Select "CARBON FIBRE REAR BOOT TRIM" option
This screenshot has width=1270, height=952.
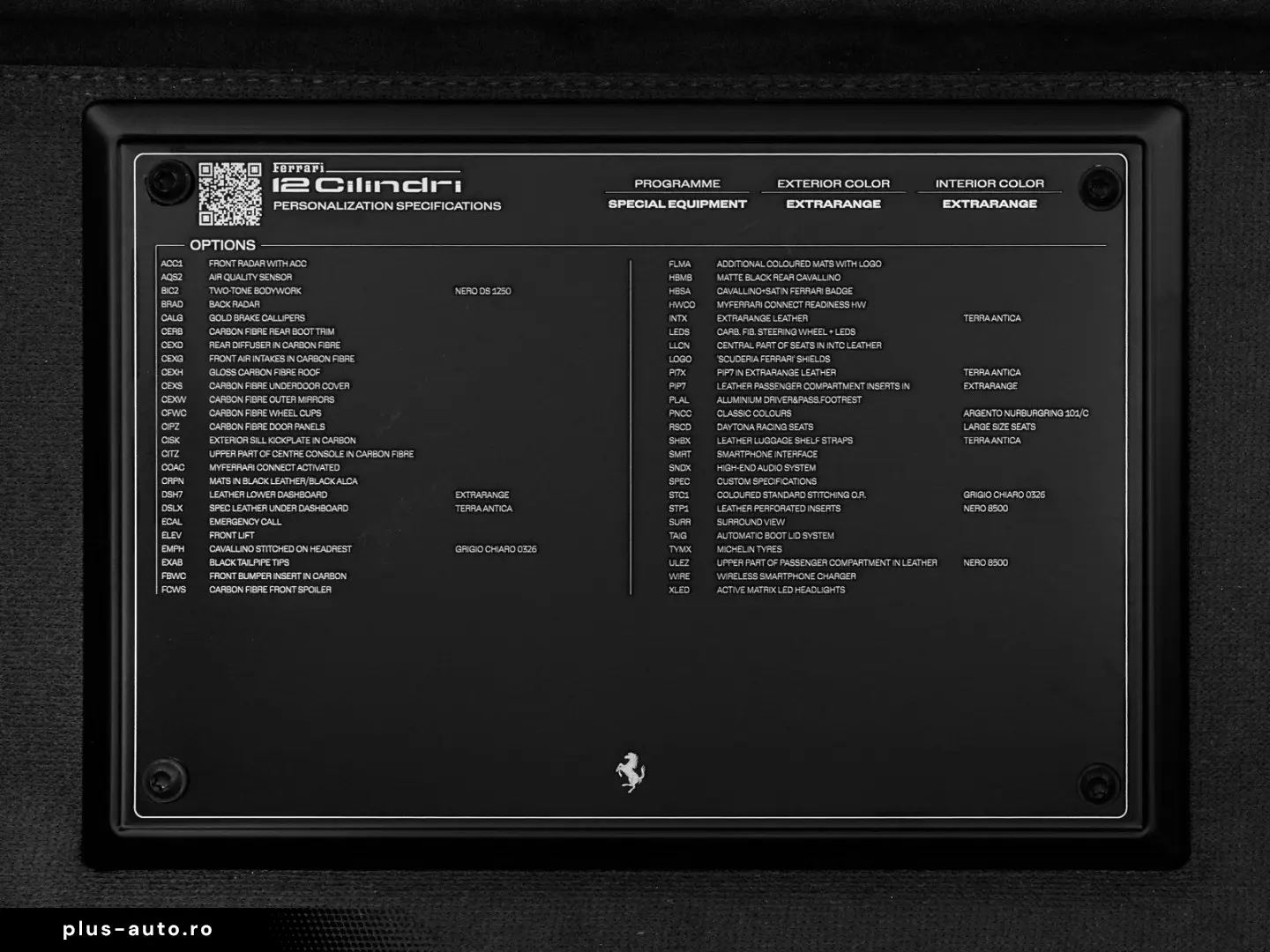pos(272,331)
